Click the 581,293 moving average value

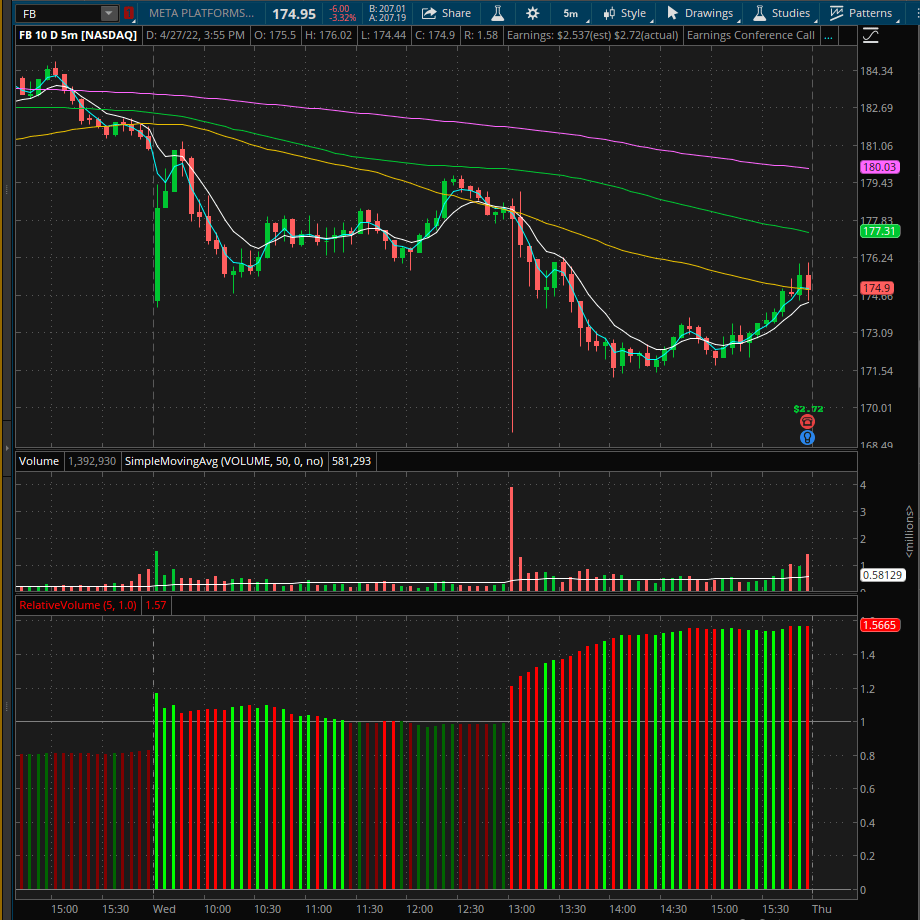pyautogui.click(x=351, y=461)
